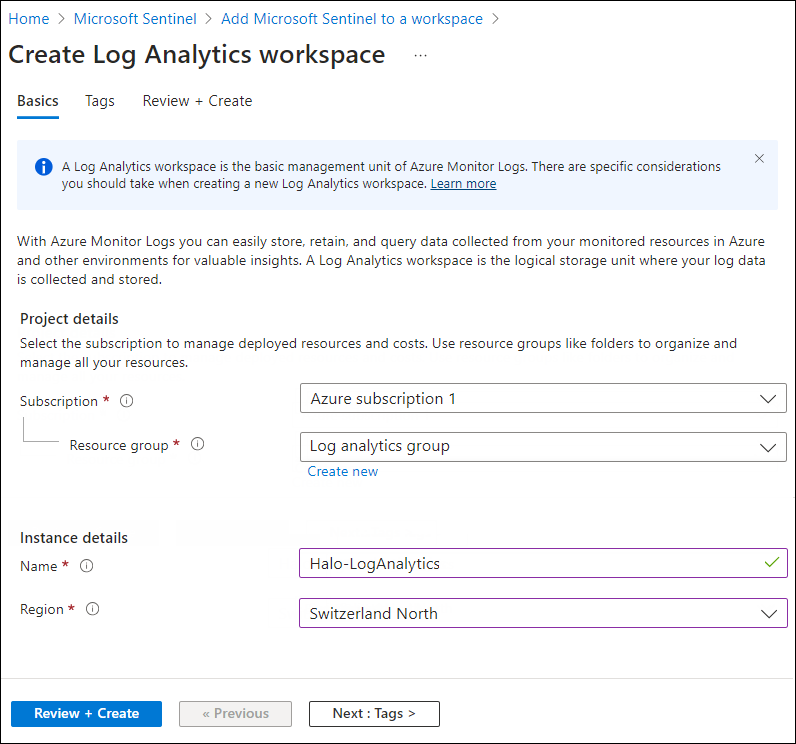This screenshot has height=744, width=796.
Task: Select the Basics tab
Action: point(38,101)
